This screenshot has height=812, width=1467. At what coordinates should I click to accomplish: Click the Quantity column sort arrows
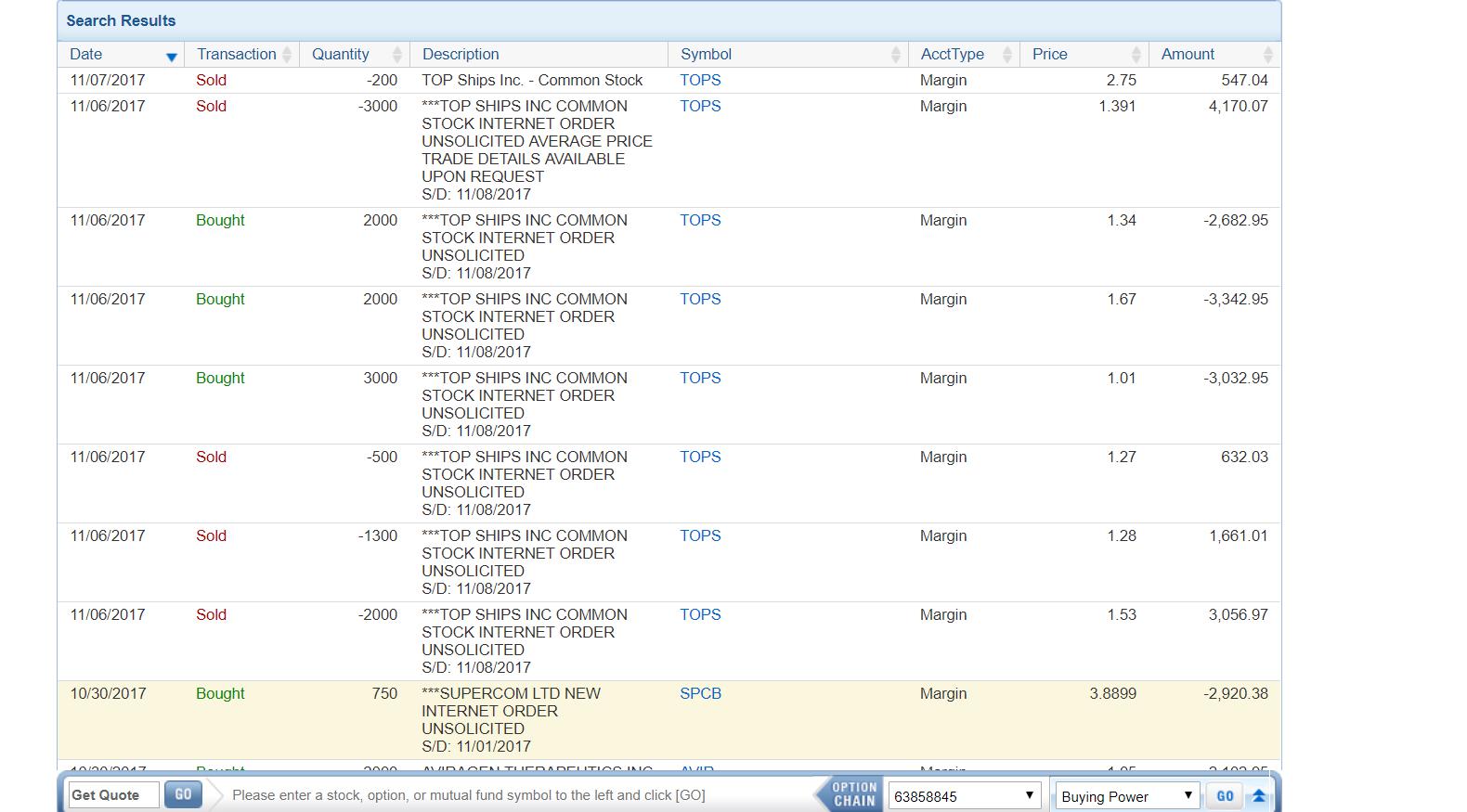tap(397, 55)
